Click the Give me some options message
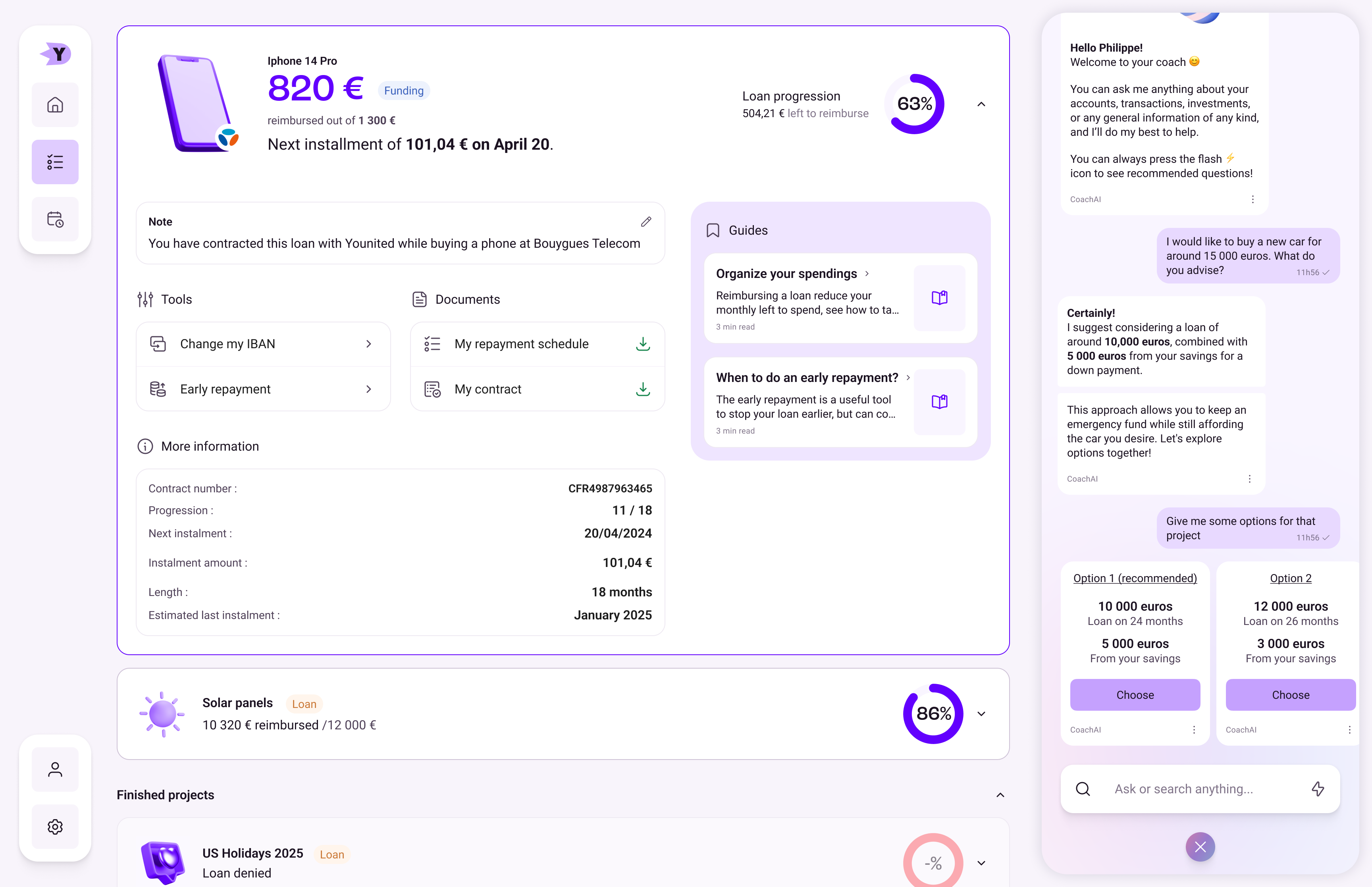Image resolution: width=1372 pixels, height=887 pixels. [x=1248, y=528]
